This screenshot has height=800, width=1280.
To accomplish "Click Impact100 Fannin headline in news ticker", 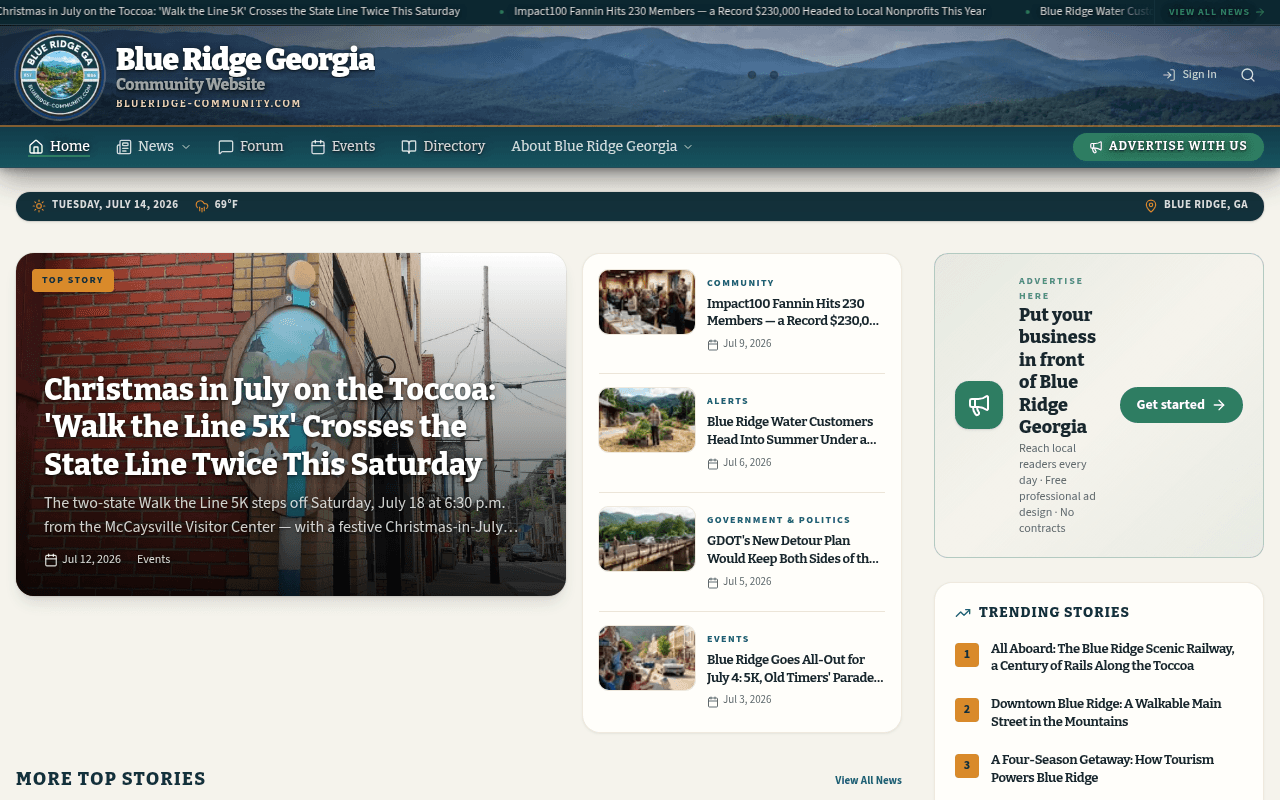I will tap(750, 12).
